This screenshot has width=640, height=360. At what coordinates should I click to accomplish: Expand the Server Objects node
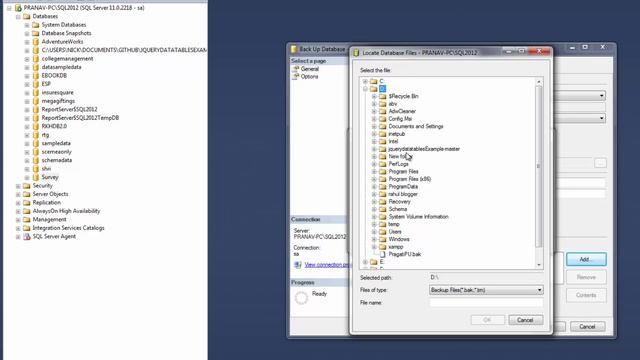[x=18, y=194]
